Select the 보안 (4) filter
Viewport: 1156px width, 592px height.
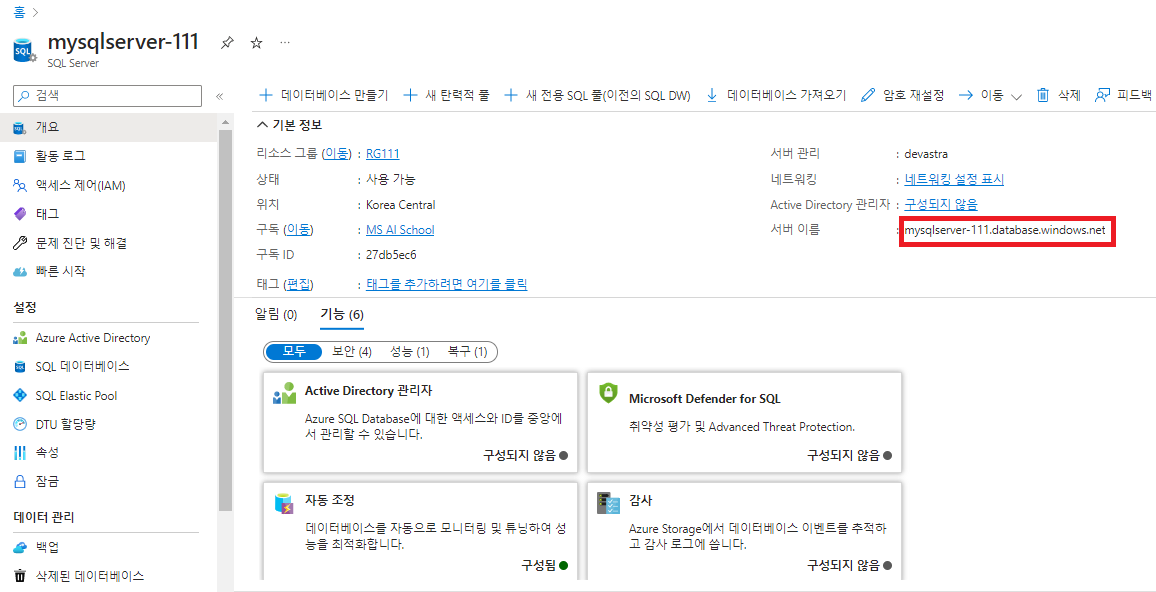(x=352, y=352)
